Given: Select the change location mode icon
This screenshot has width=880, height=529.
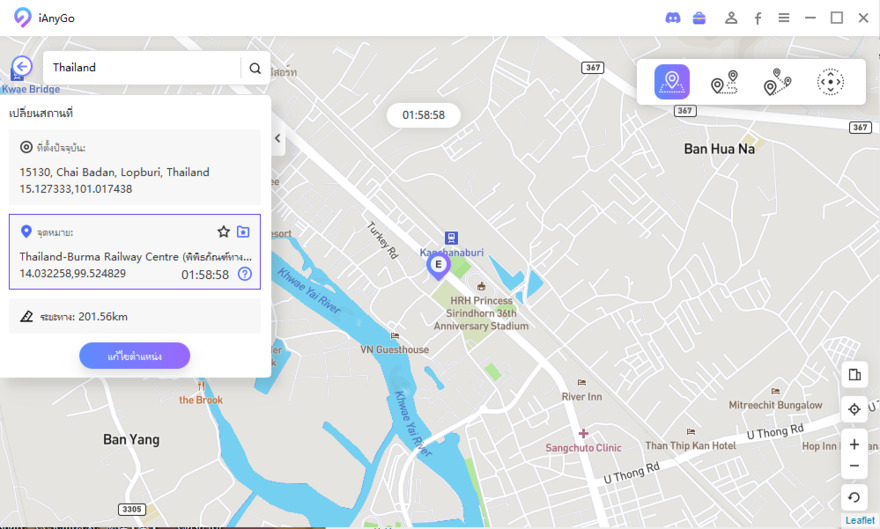Looking at the screenshot, I should [x=672, y=82].
